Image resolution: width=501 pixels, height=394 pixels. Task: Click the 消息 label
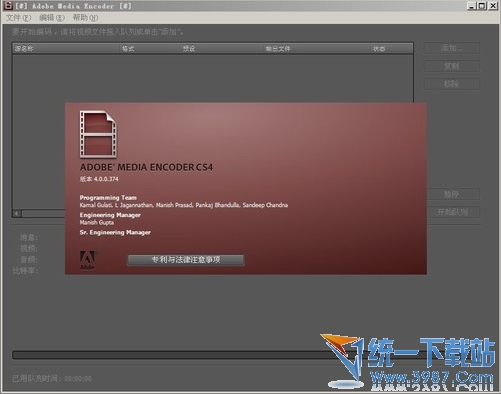pos(29,237)
